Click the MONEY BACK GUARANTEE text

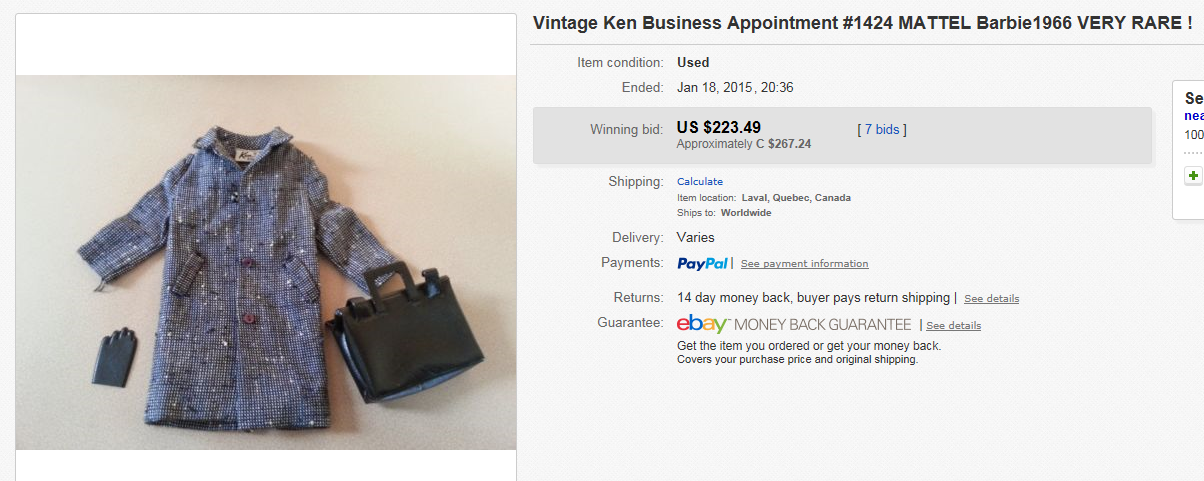pos(822,325)
